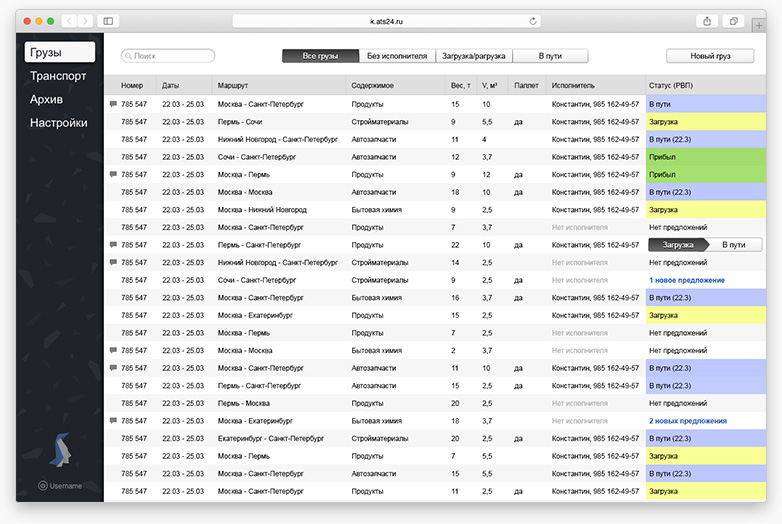Select the Пермь - Сочи route cell
782x524 pixels.
click(240, 122)
